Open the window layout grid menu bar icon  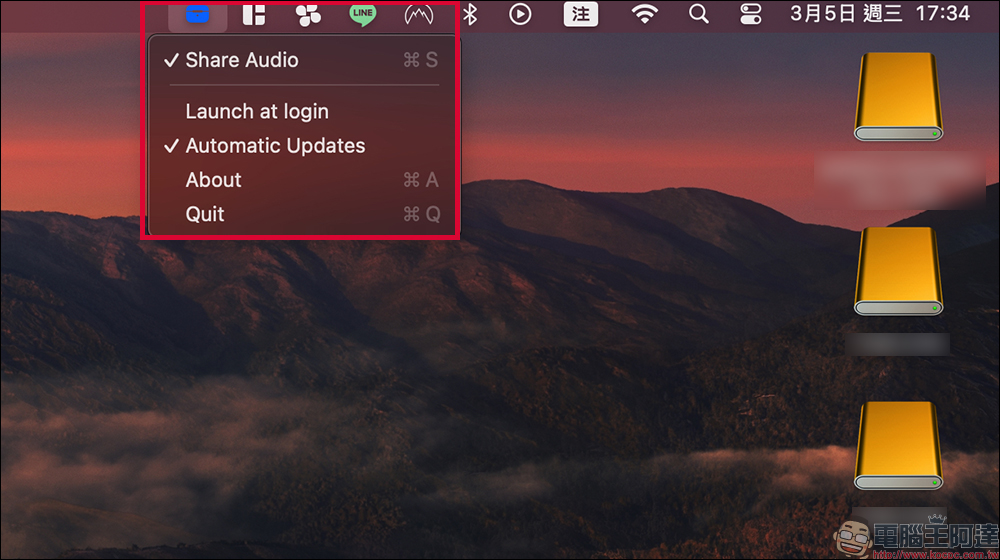click(254, 14)
